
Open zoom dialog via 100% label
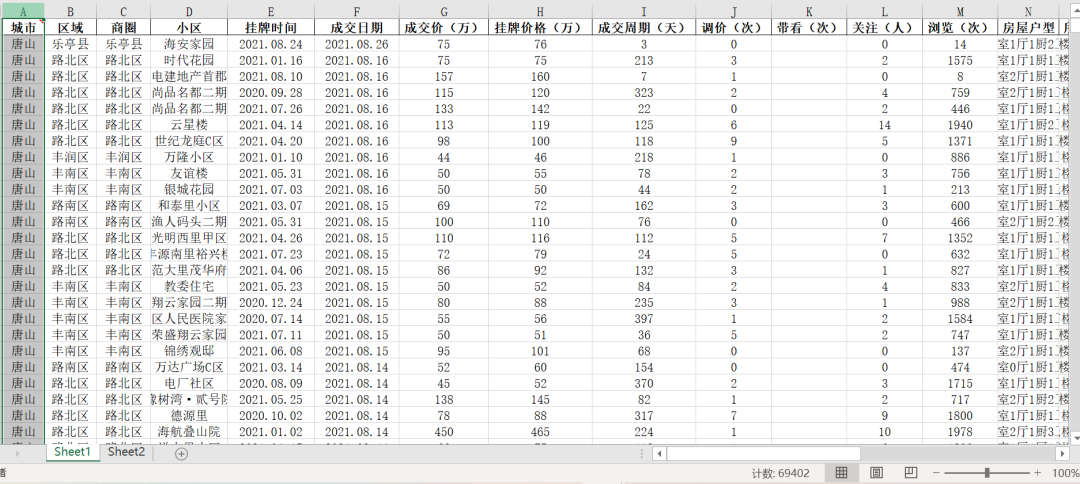1065,473
